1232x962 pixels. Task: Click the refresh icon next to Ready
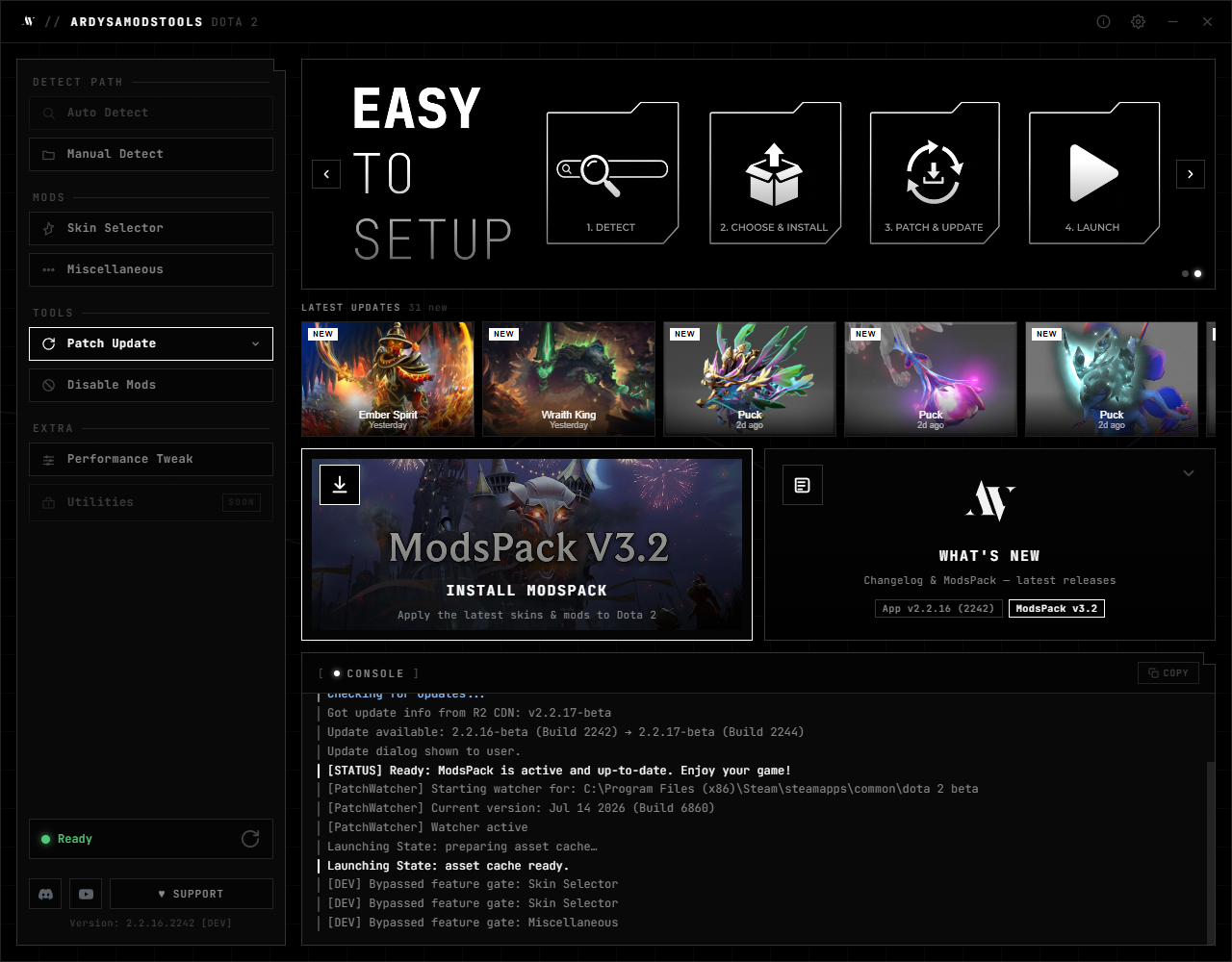click(250, 839)
